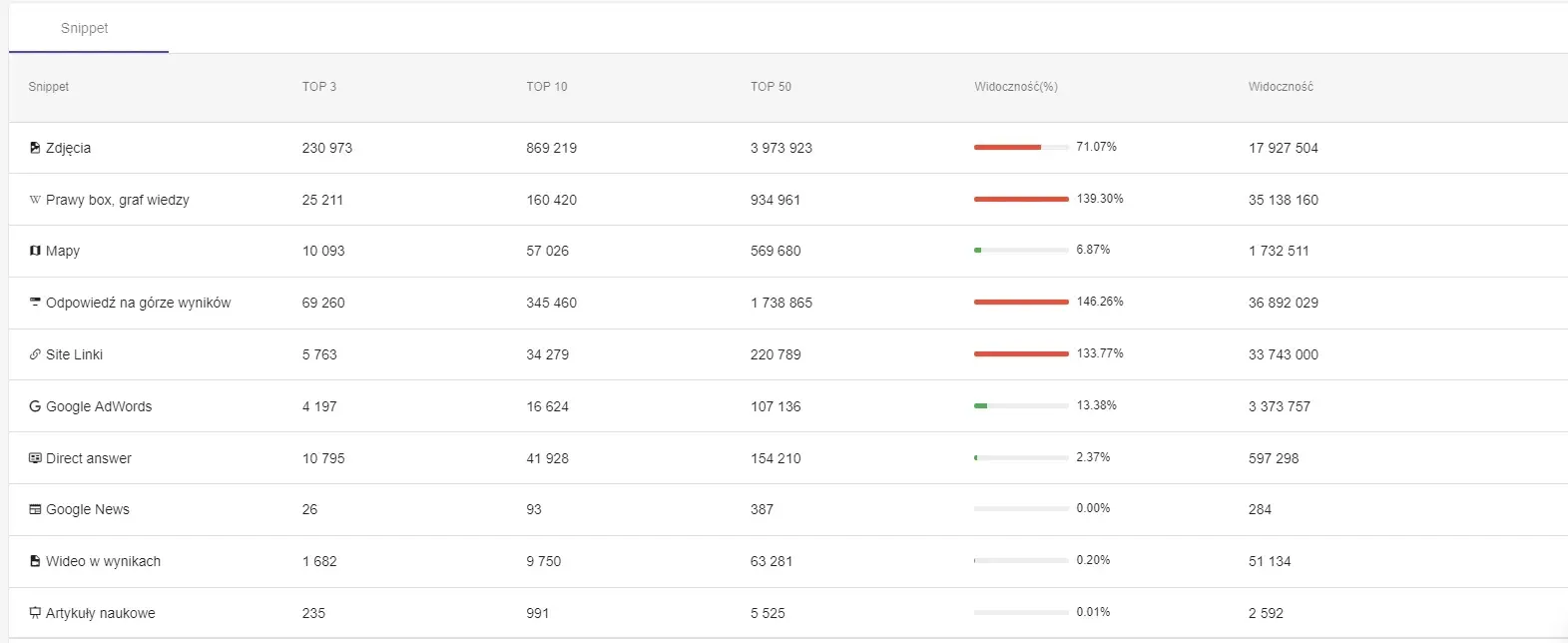Viewport: 1568px width, 643px height.
Task: Sort by the TOP 50 column header
Action: (x=771, y=87)
